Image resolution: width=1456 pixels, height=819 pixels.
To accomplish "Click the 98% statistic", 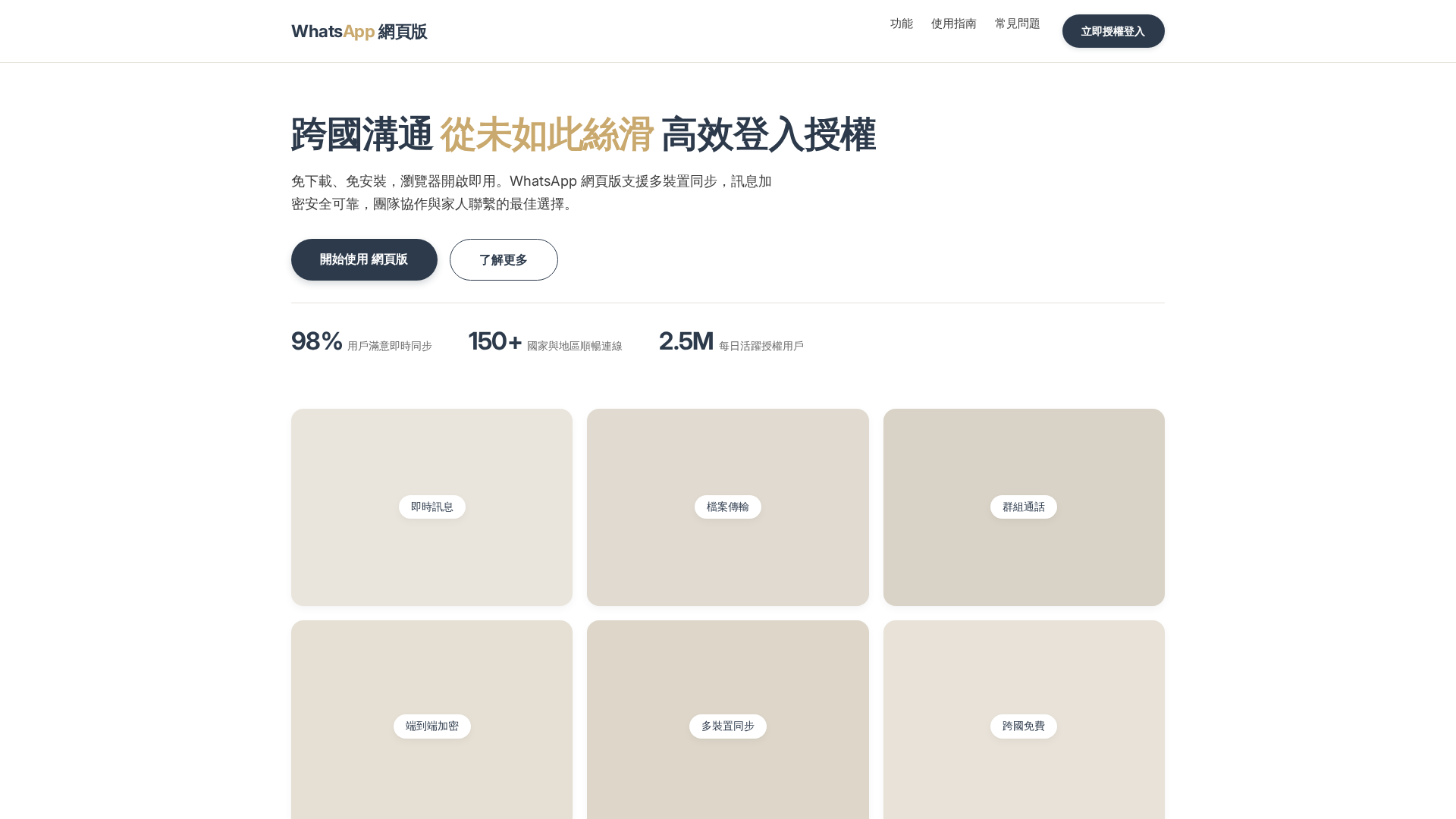I will click(x=316, y=341).
